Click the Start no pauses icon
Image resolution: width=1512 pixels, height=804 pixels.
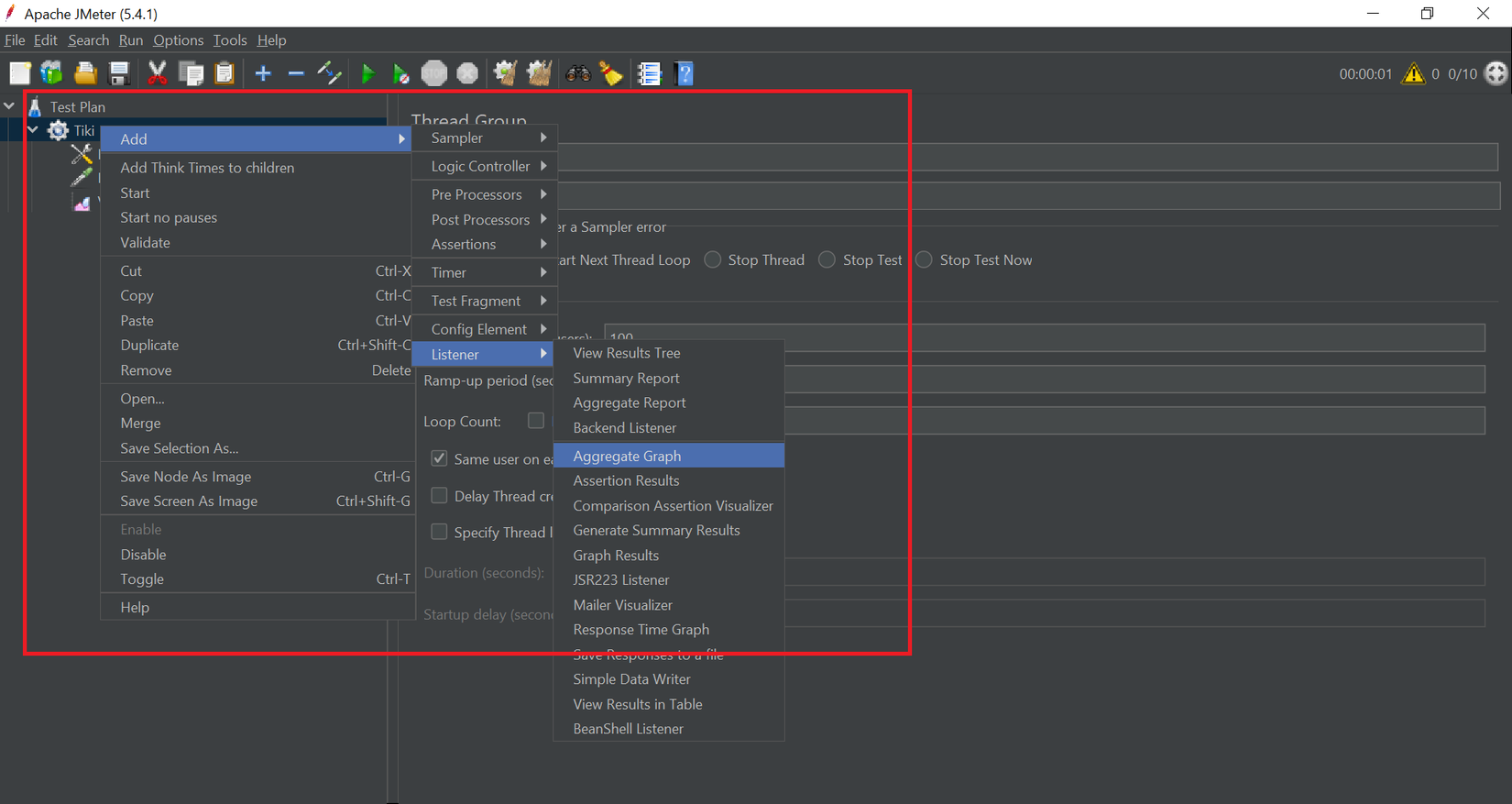401,73
